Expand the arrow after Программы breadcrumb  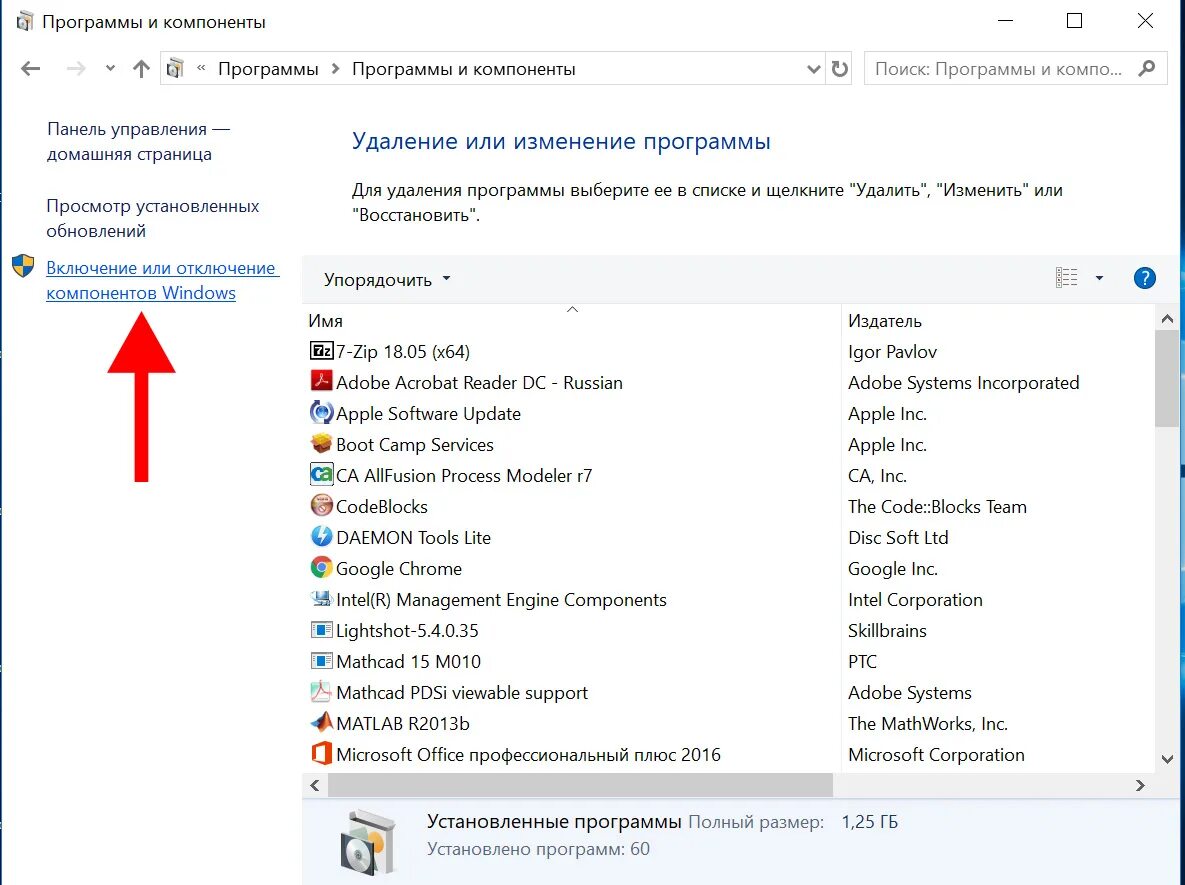point(336,70)
